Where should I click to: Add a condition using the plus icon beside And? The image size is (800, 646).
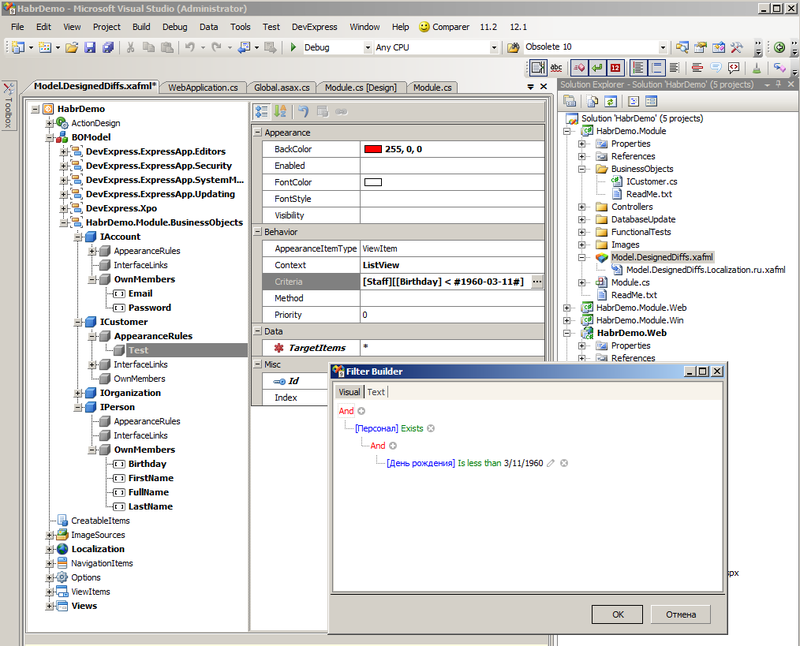(361, 410)
